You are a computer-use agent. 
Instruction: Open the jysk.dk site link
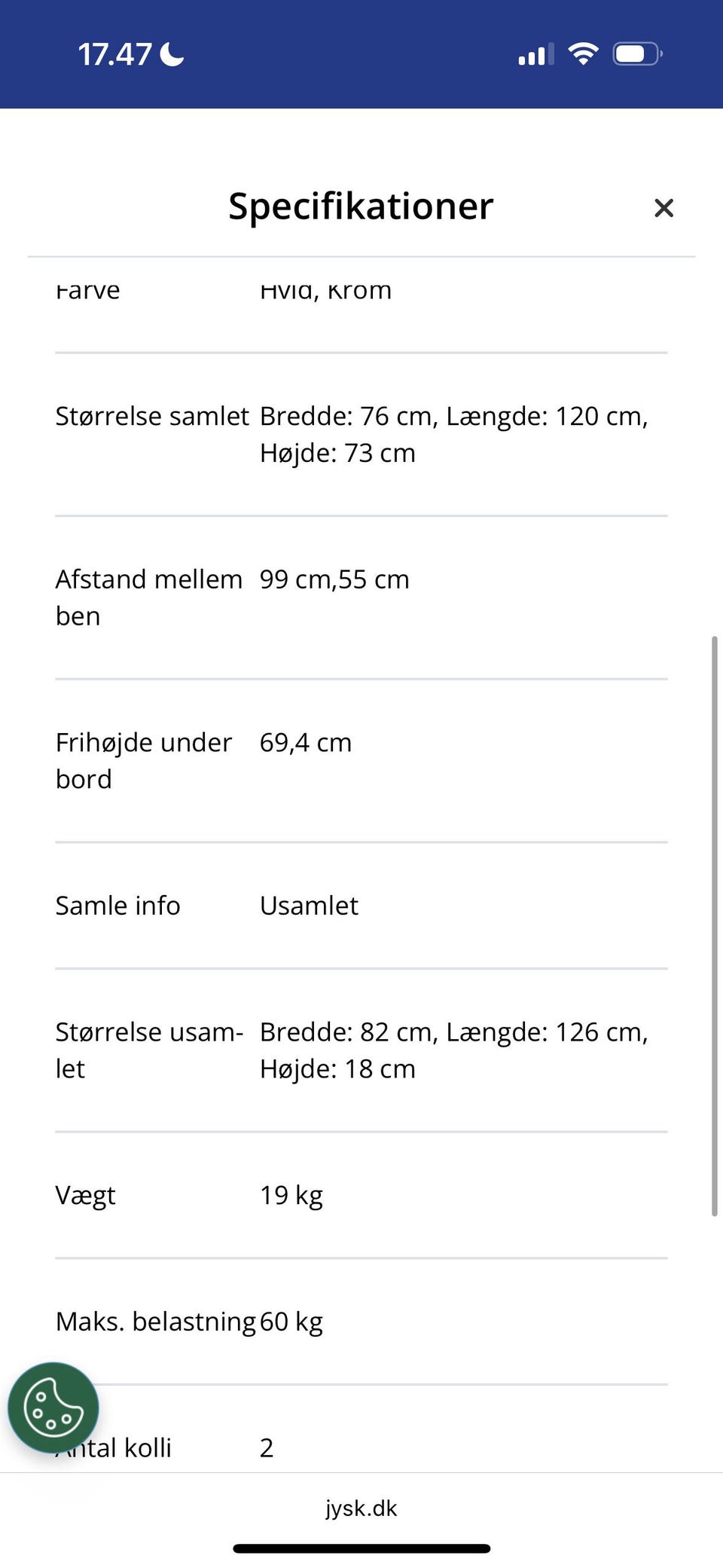[361, 1508]
